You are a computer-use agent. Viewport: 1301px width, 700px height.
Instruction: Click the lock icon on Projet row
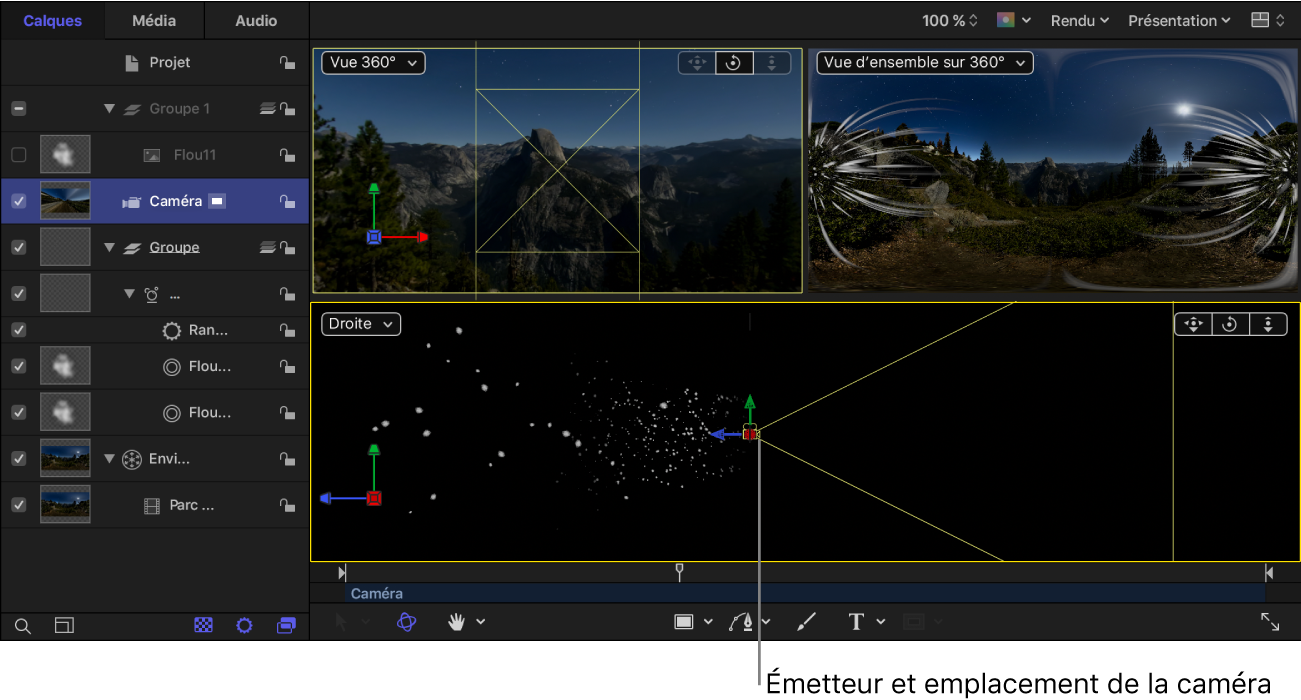pos(287,63)
